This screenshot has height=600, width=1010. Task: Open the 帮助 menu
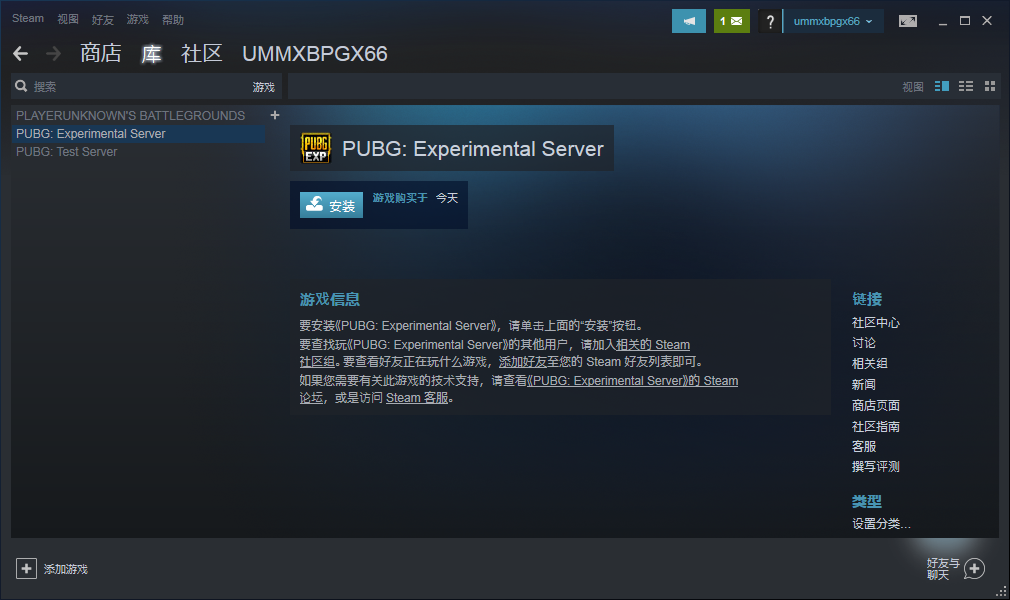[x=173, y=20]
